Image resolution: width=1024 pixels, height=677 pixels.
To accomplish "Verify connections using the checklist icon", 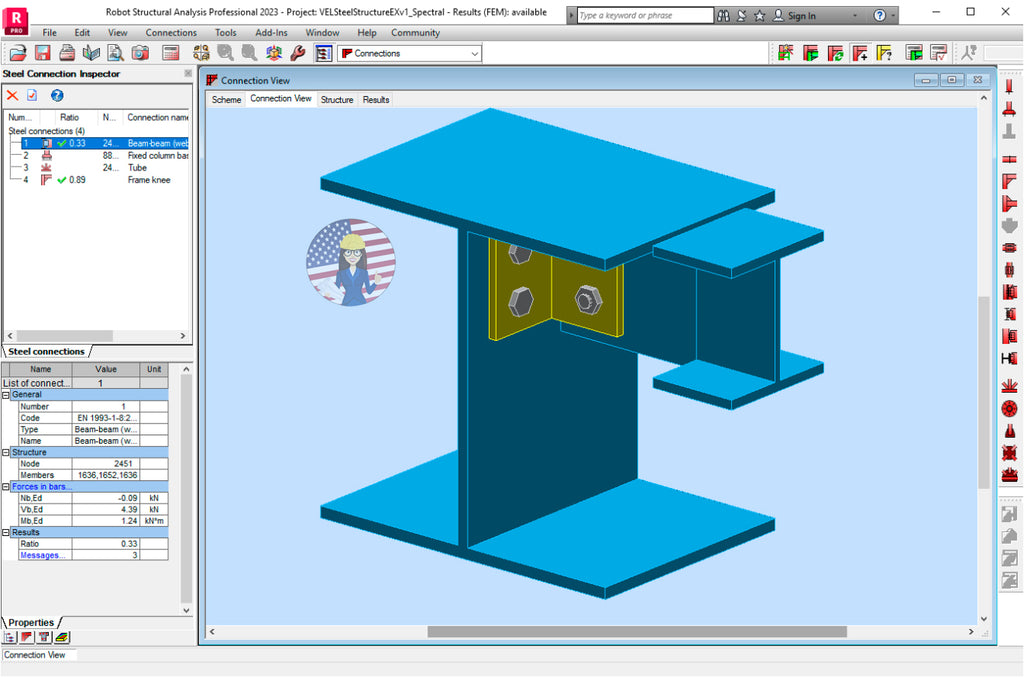I will 937,52.
